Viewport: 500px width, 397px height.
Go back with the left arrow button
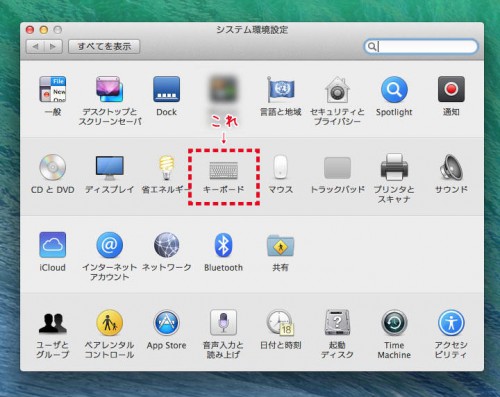coord(35,46)
